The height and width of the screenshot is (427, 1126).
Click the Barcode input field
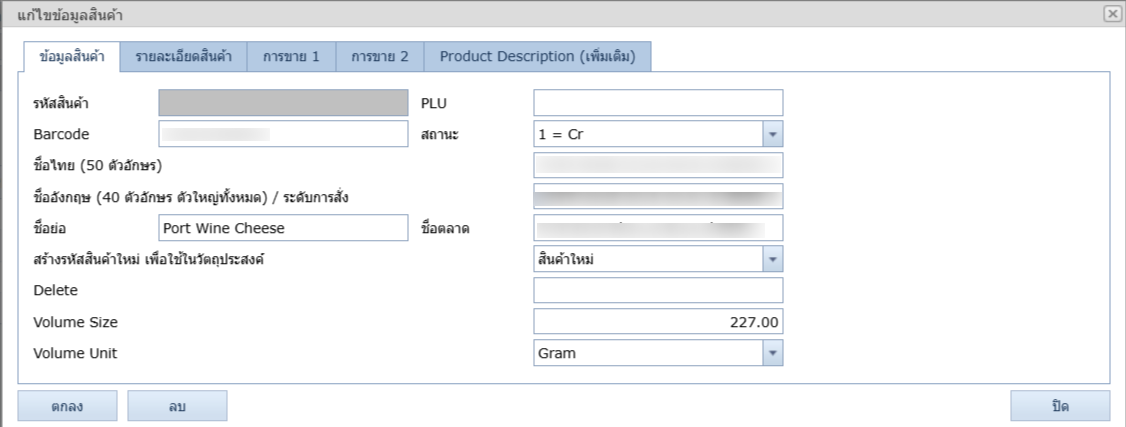(282, 134)
